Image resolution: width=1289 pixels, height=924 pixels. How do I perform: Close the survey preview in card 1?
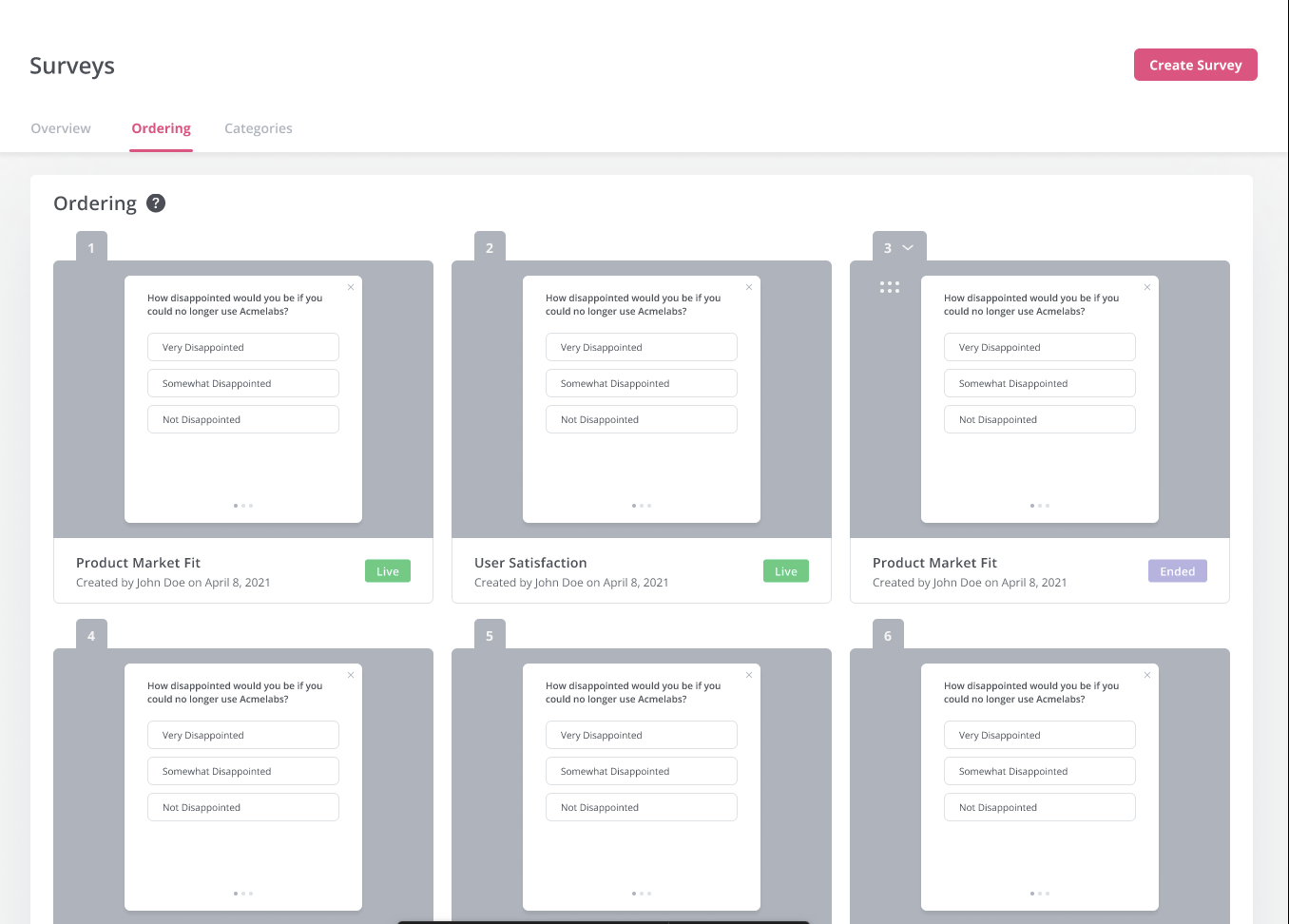(351, 287)
